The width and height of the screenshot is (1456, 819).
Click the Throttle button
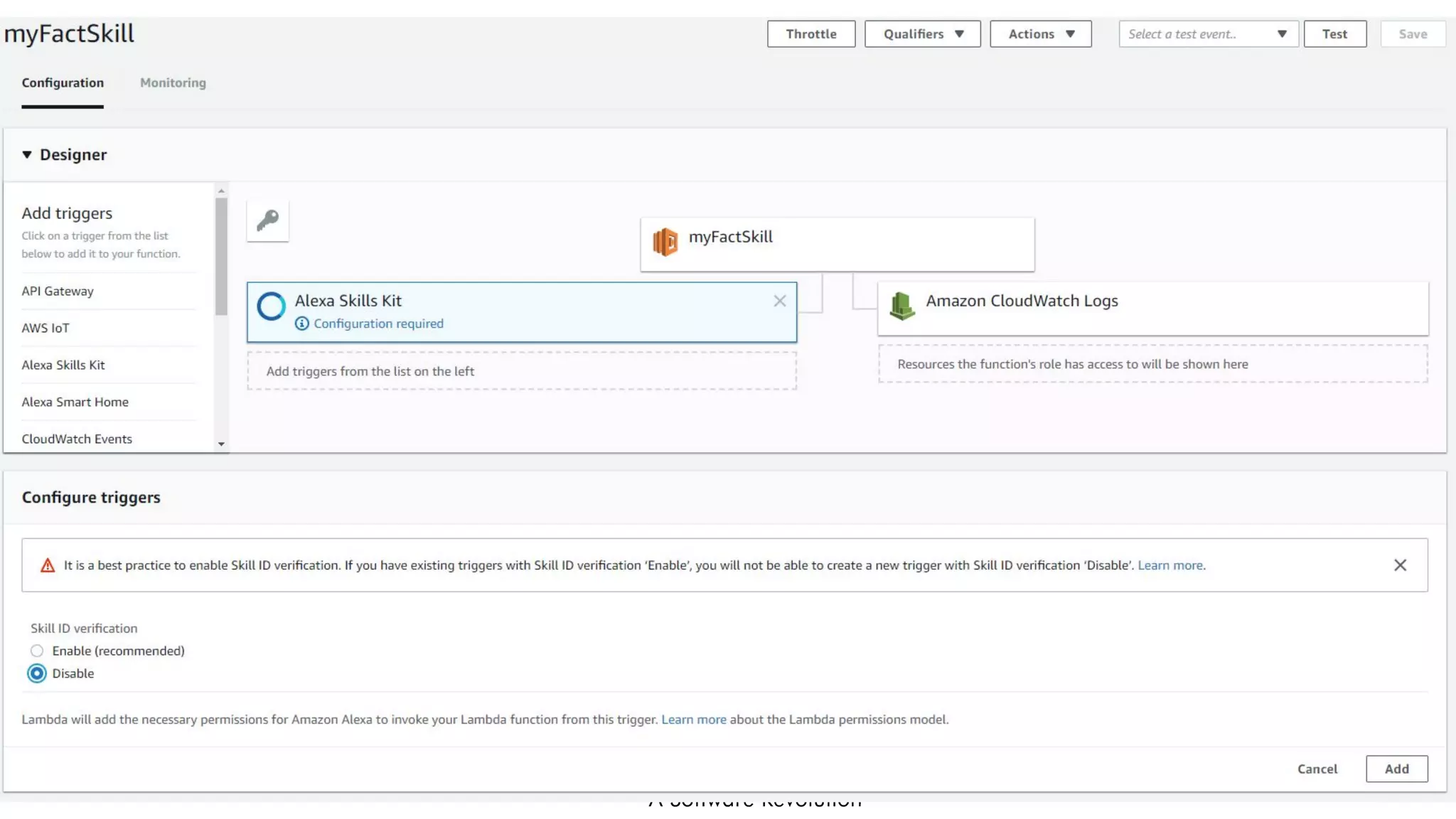point(810,34)
